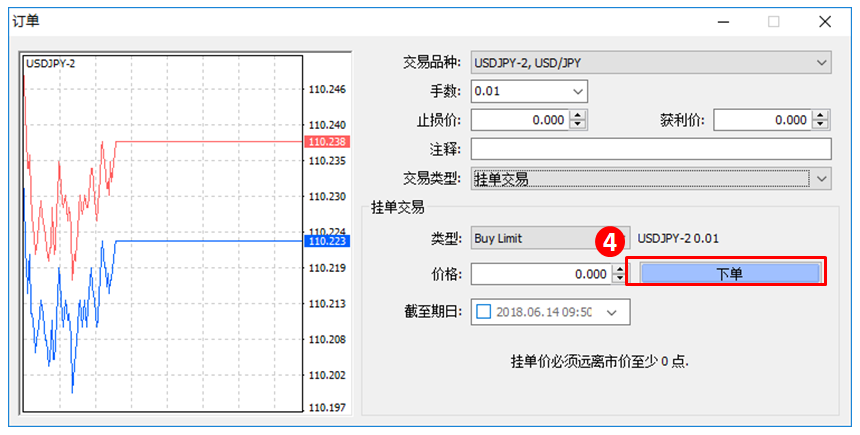Open the 交易类型 order type dropdown
860x435 pixels.
821,178
